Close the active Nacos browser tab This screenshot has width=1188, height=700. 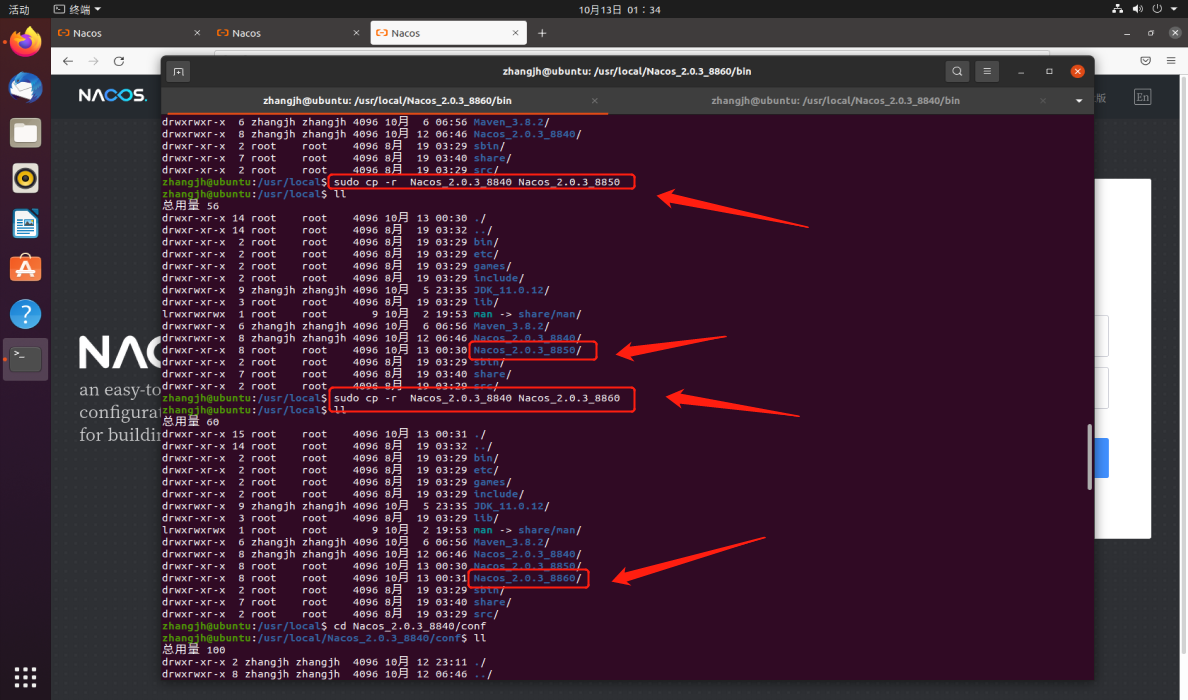tap(515, 33)
